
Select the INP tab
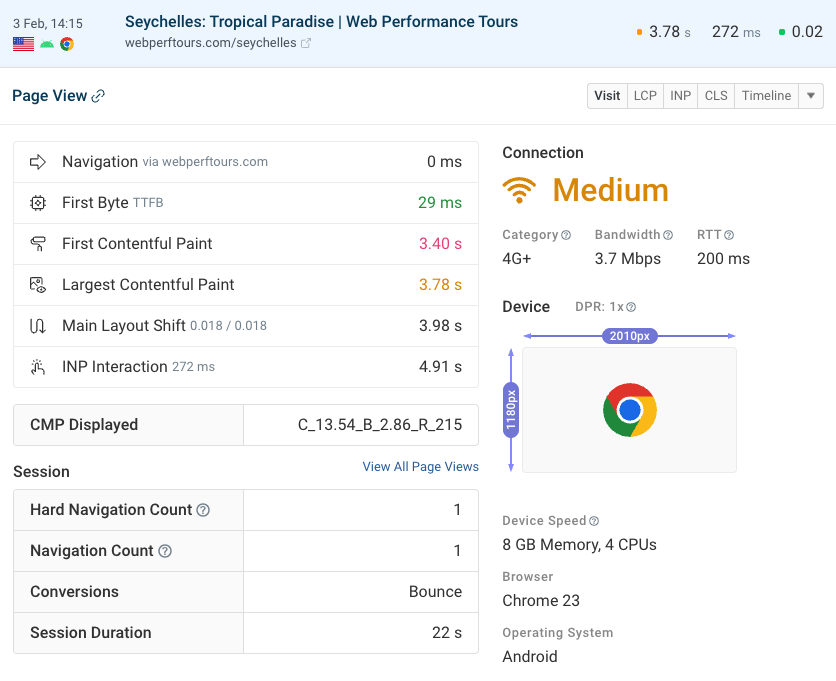click(x=681, y=96)
